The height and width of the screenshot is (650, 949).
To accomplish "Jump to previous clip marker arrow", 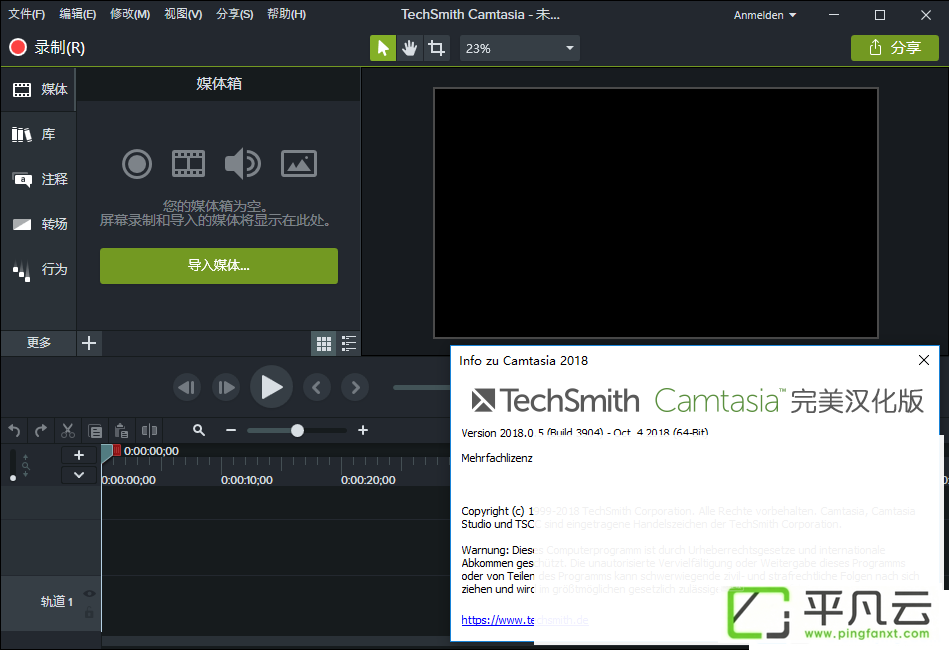I will click(317, 387).
